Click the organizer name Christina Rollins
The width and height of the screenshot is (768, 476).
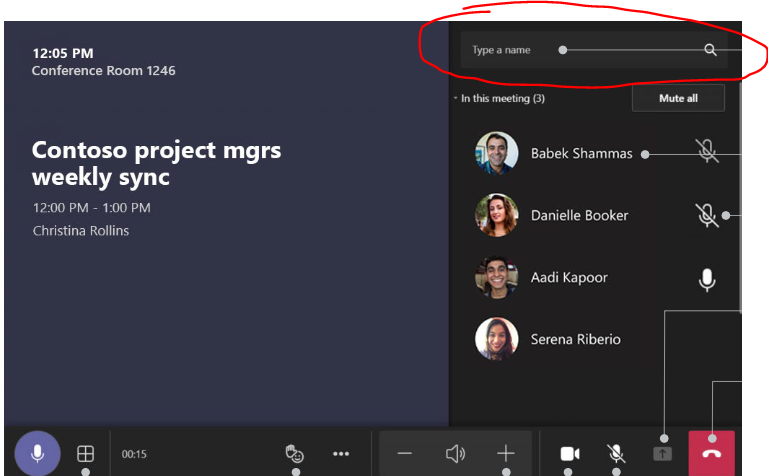tap(81, 231)
